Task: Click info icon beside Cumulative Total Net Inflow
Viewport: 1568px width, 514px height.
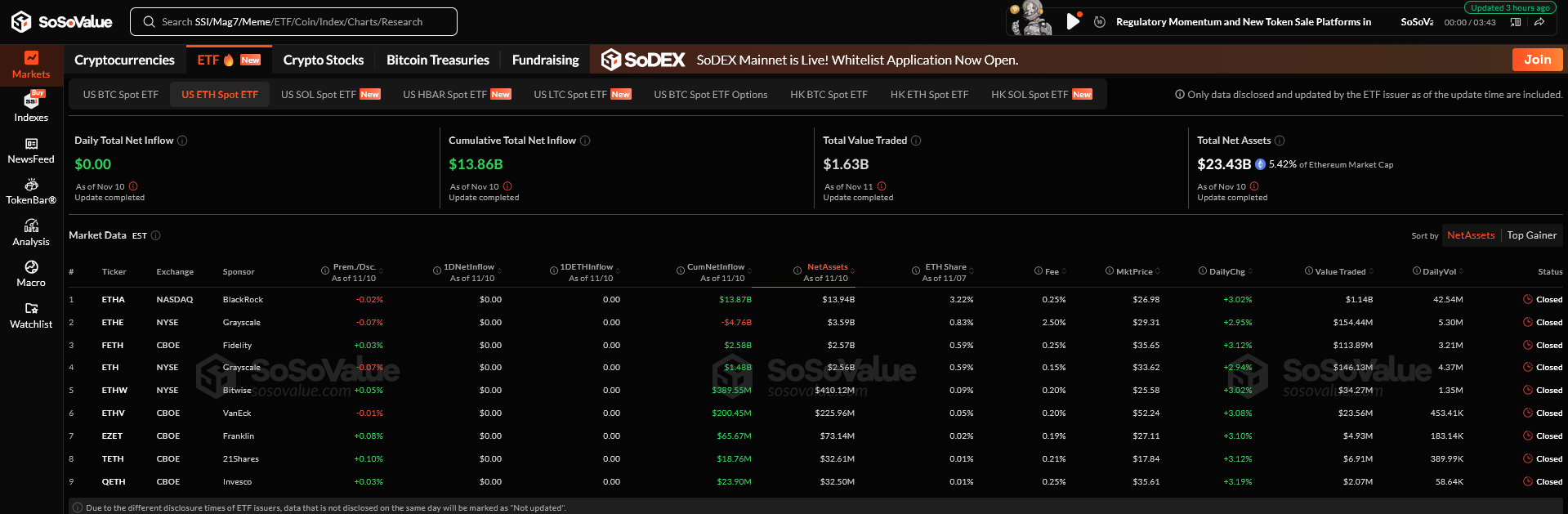Action: pyautogui.click(x=585, y=141)
